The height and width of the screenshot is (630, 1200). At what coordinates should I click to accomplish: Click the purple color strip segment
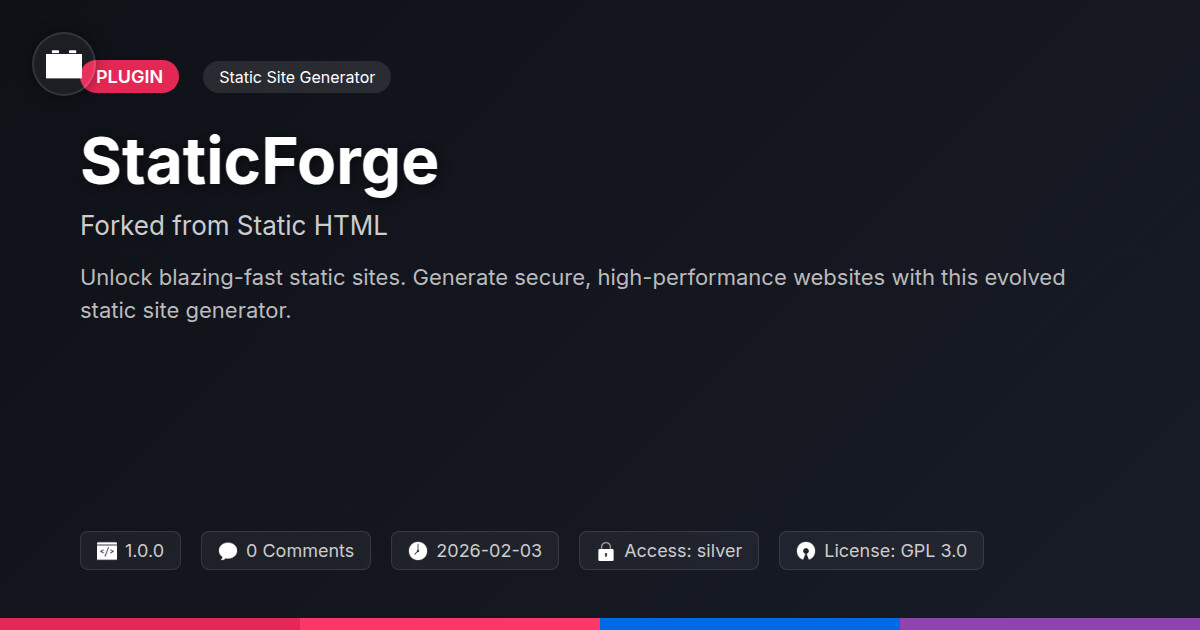point(1050,623)
